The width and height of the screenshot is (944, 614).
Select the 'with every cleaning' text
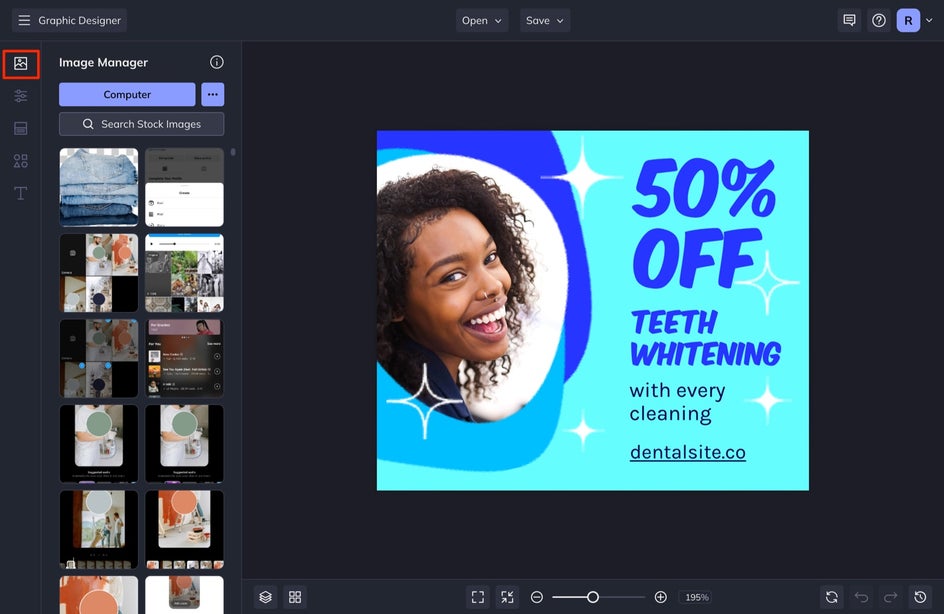click(x=677, y=402)
